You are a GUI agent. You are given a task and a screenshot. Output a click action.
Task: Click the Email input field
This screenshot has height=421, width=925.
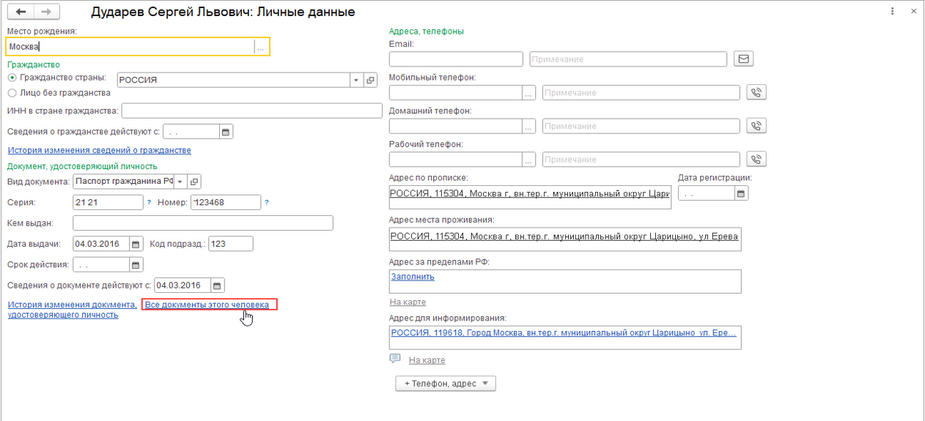(x=455, y=59)
